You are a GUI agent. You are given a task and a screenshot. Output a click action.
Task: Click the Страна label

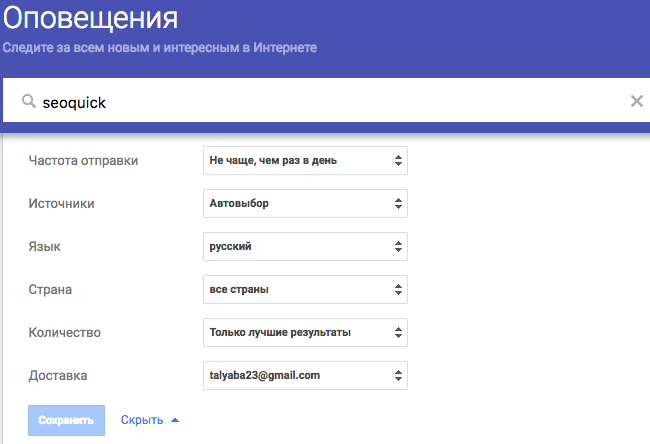[x=50, y=289]
